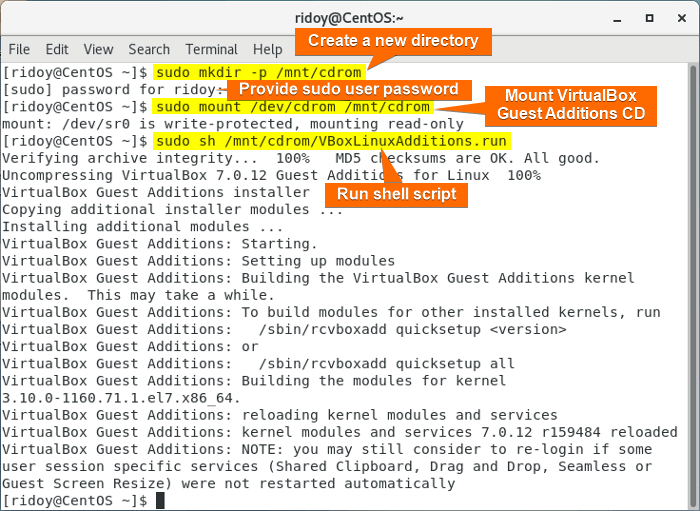This screenshot has width=700, height=511.
Task: Maximize the terminal window
Action: [650, 18]
